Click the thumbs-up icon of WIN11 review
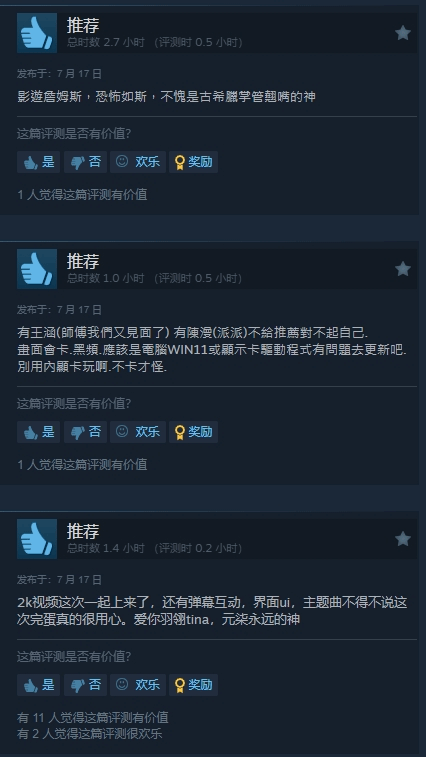 coord(37,269)
